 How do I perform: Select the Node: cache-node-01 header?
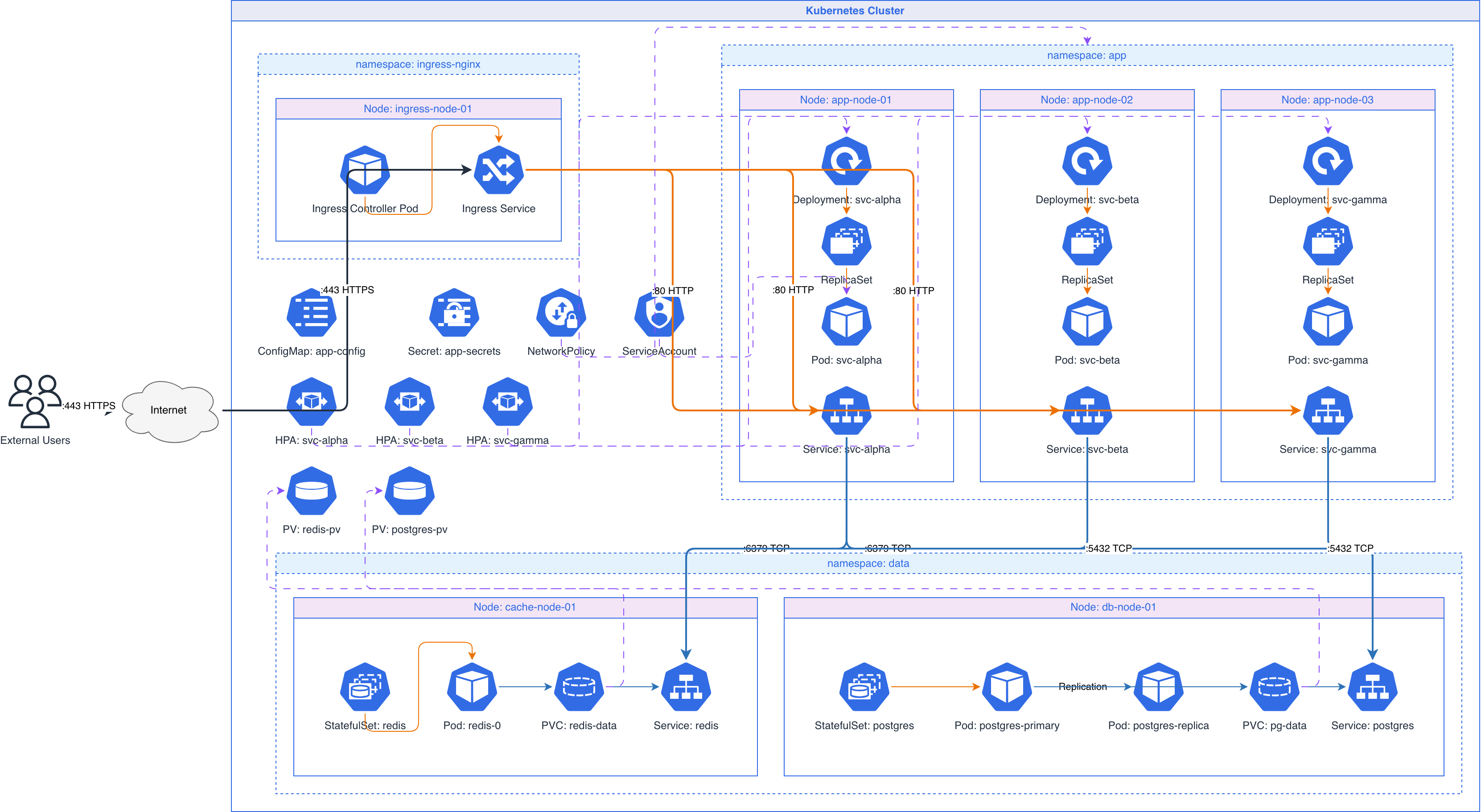click(x=525, y=607)
